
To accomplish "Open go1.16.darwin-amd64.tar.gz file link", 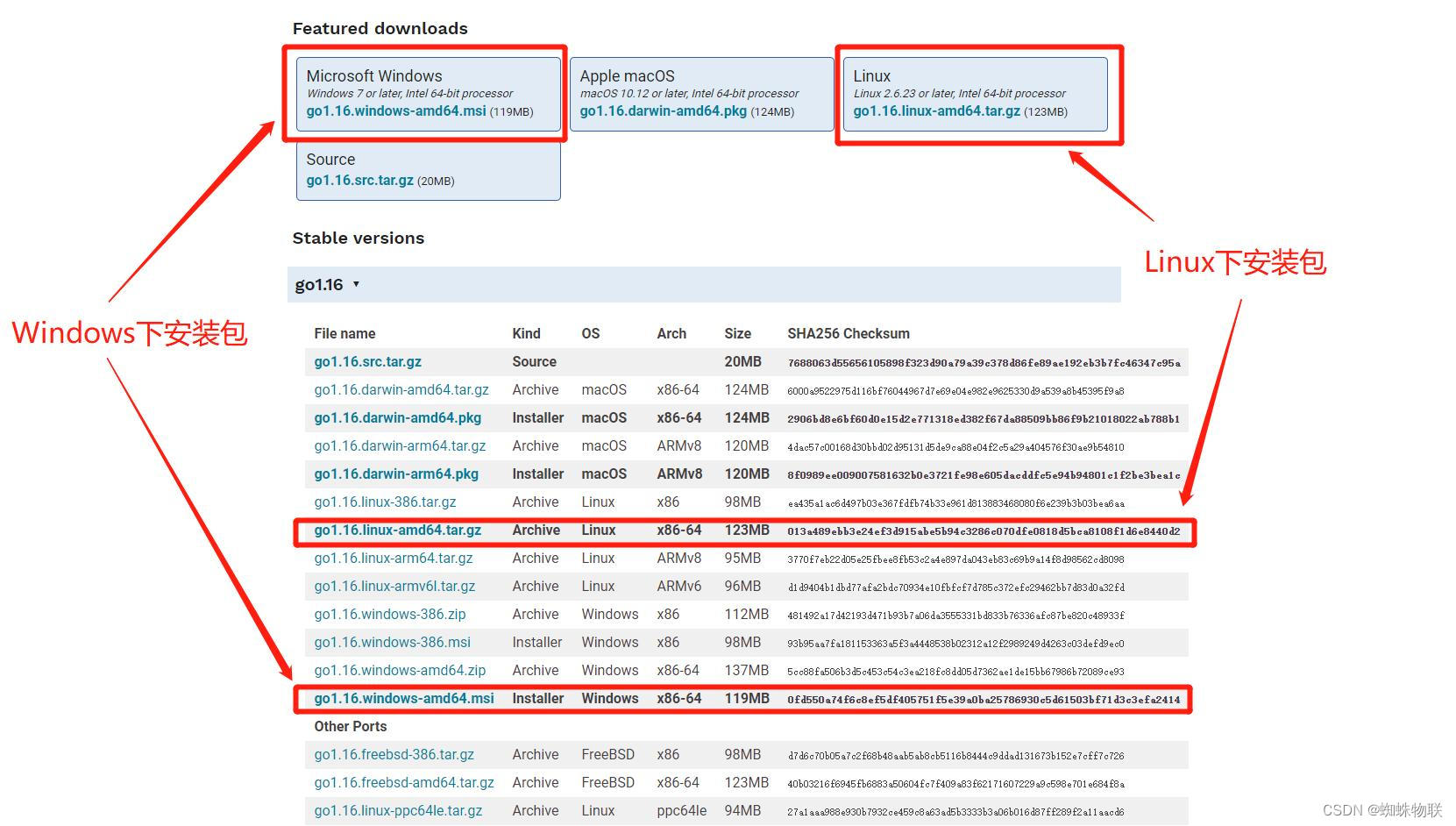I will pyautogui.click(x=401, y=389).
